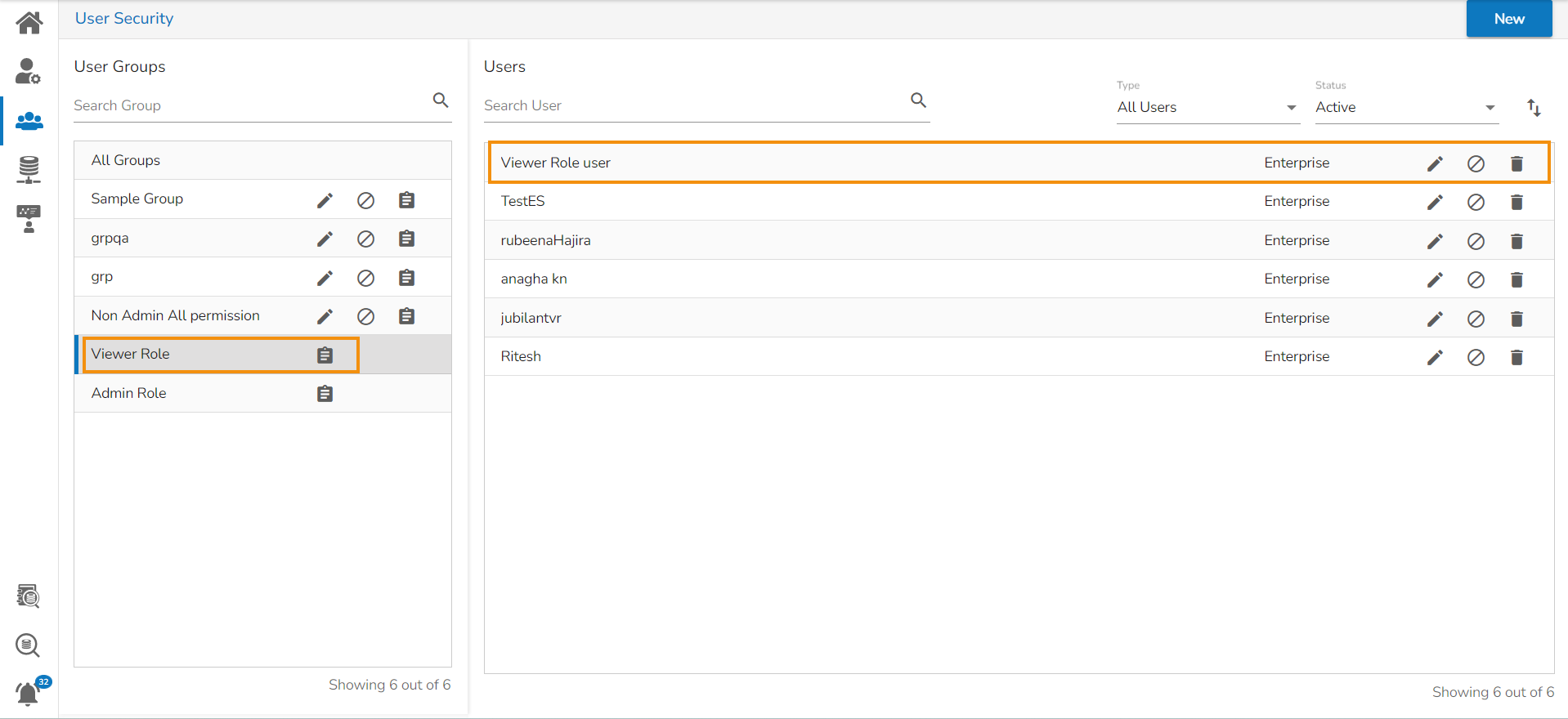Open the data server sidebar icon
This screenshot has height=719, width=1568.
point(29,169)
